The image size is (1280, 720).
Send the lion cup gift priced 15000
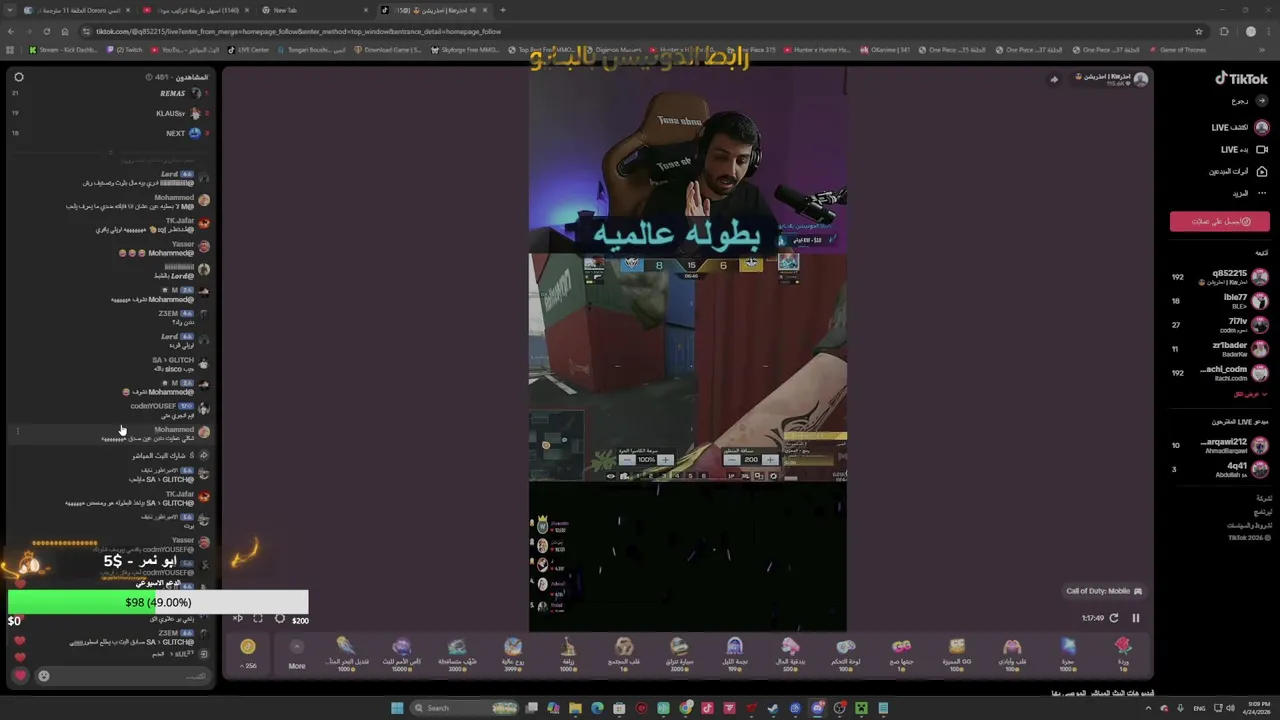pos(401,653)
